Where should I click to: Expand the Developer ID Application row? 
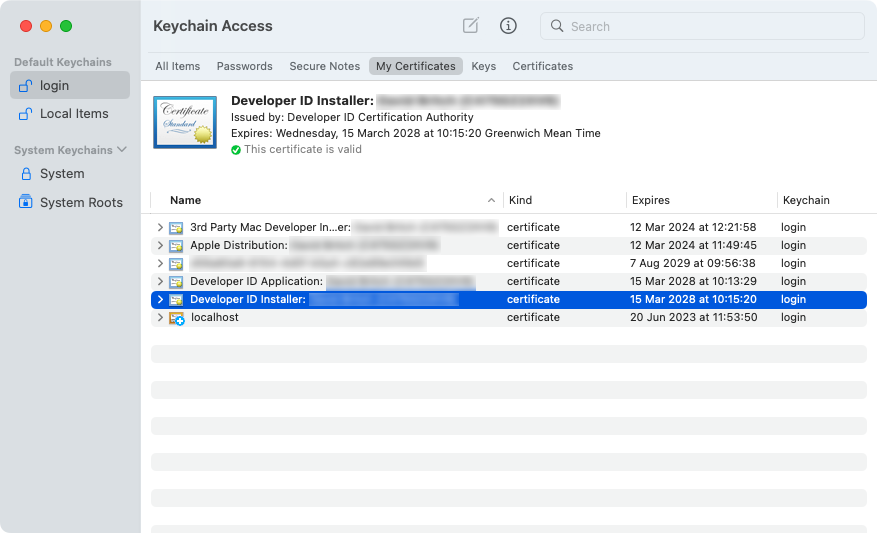[x=160, y=281]
